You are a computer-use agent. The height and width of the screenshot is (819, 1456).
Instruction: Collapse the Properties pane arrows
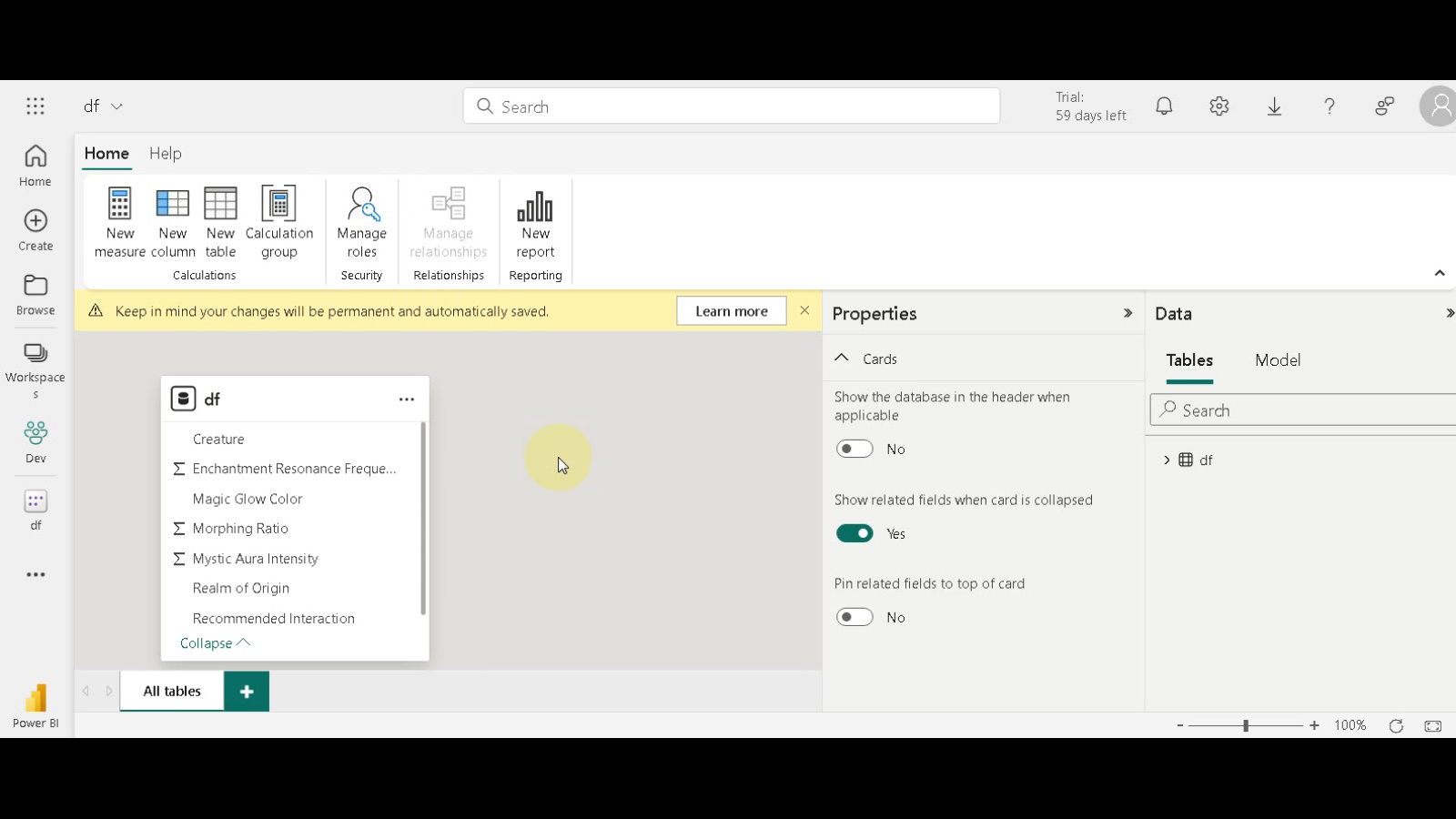[x=1127, y=313]
